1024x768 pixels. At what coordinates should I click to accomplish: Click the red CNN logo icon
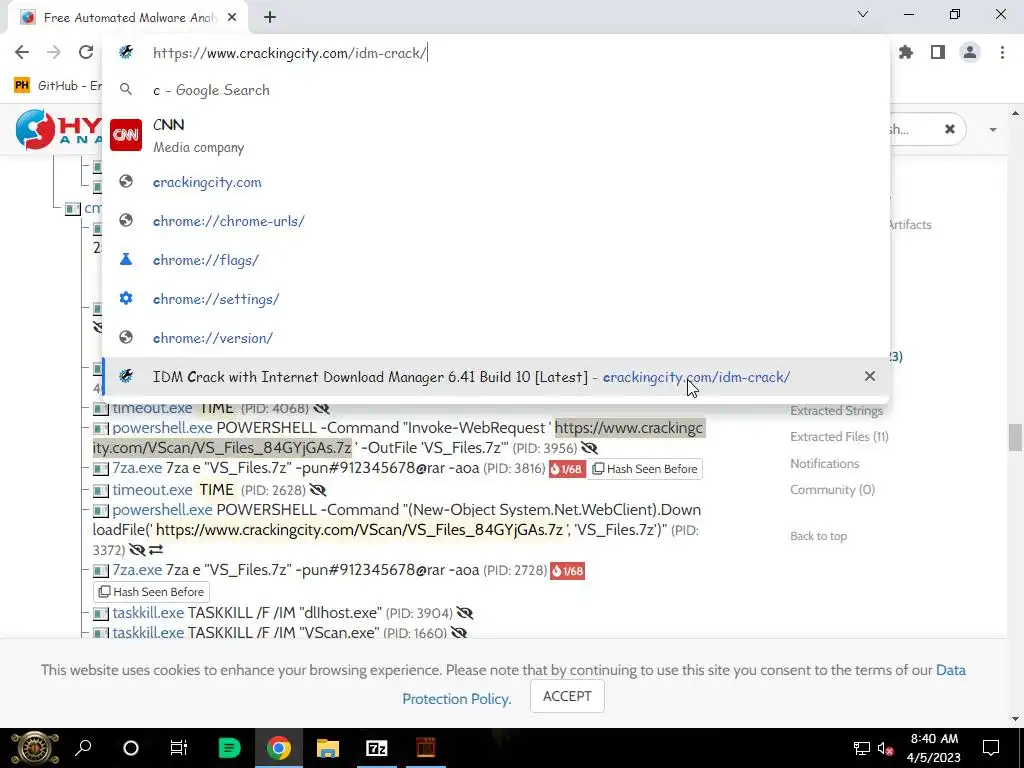tap(126, 135)
